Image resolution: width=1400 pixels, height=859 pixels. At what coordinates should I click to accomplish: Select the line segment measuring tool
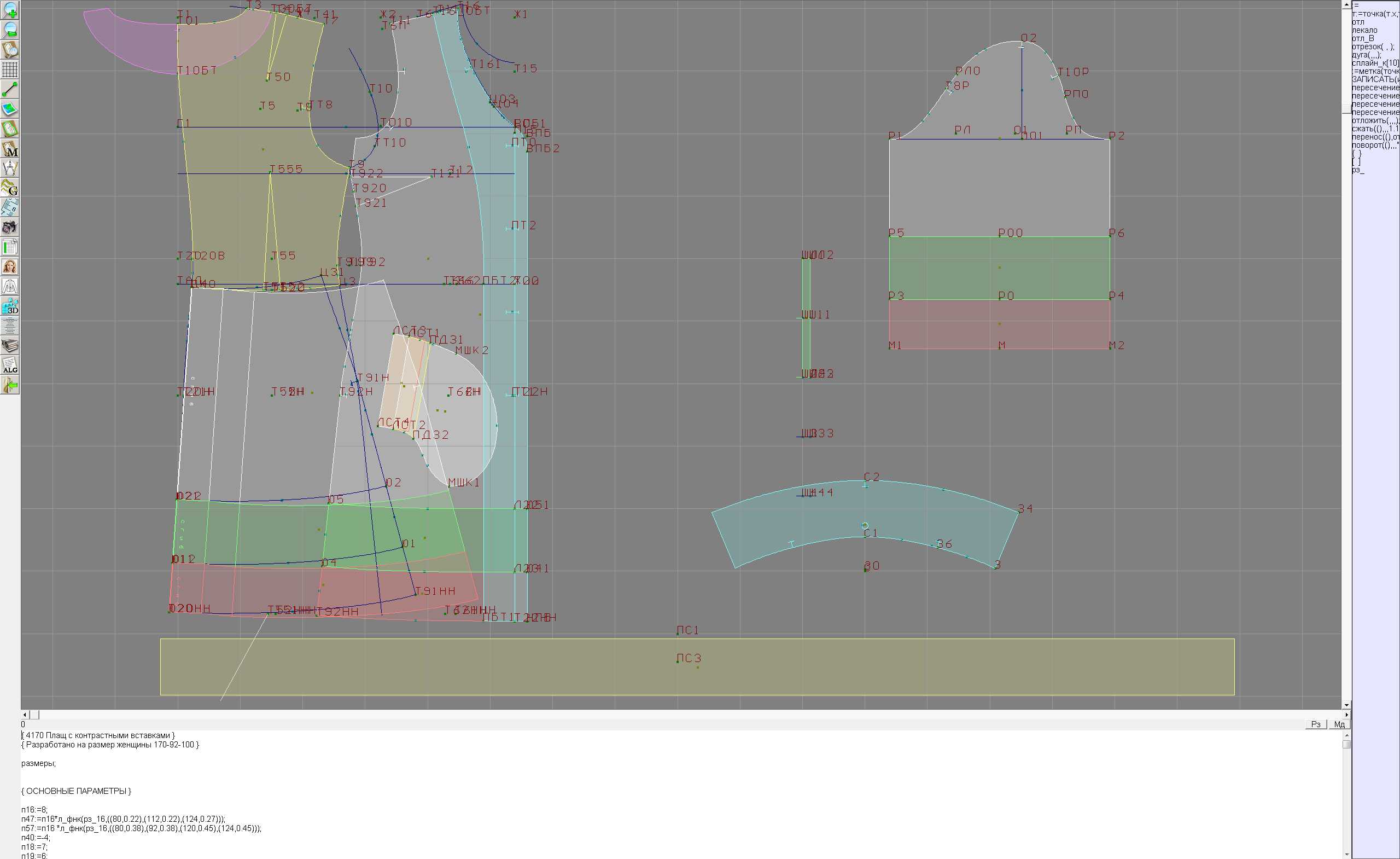click(10, 89)
